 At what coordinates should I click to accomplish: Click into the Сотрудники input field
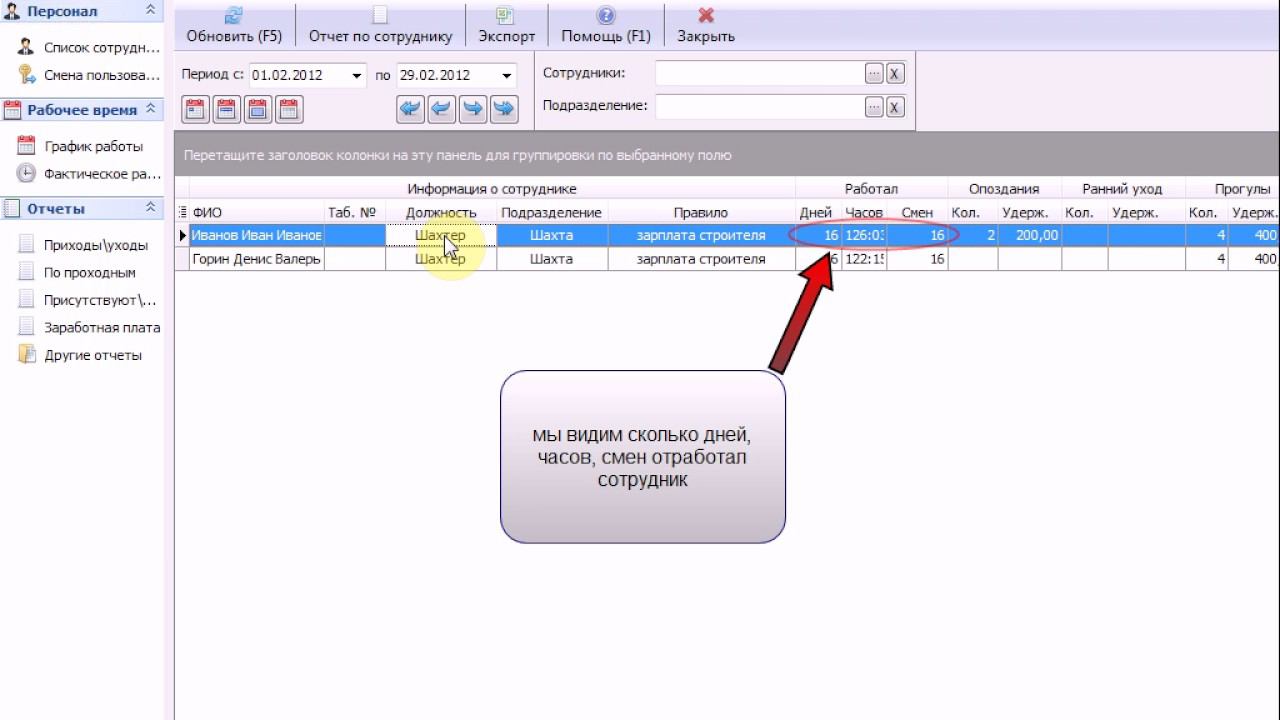point(759,73)
